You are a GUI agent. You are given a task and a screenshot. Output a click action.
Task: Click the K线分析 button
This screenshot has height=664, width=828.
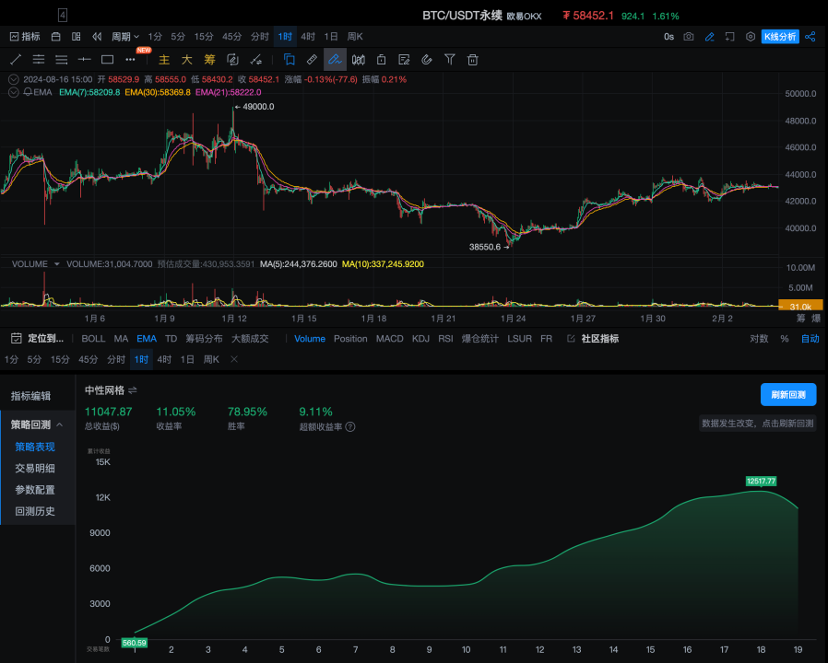pos(780,37)
